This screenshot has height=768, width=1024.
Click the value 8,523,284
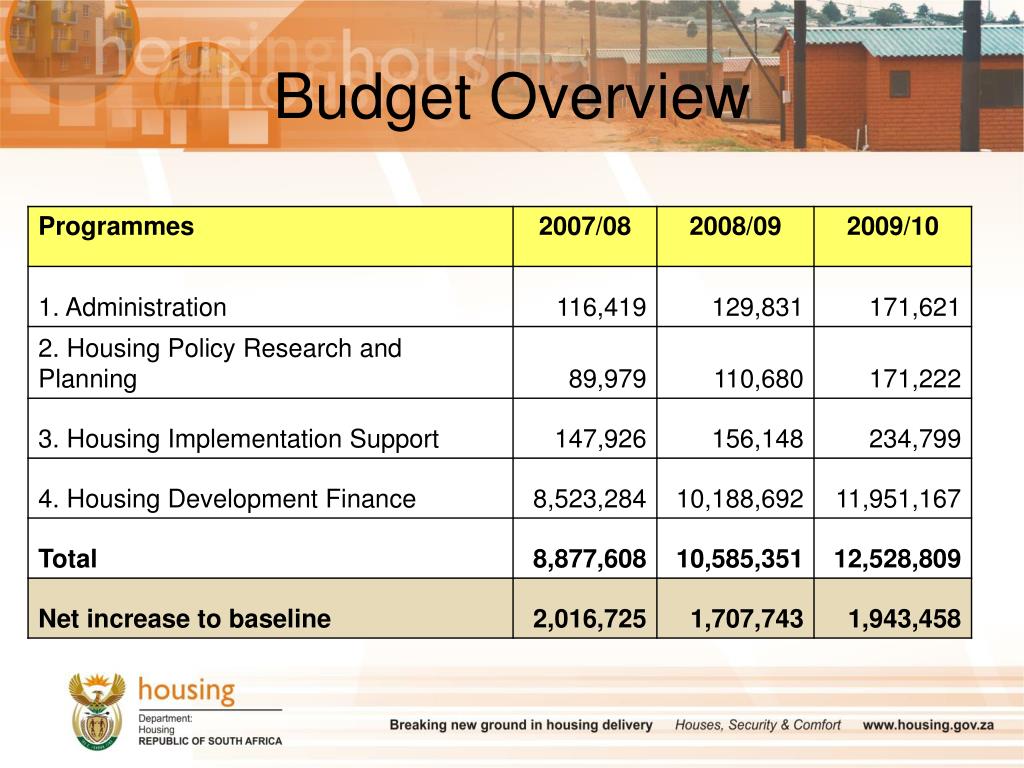pyautogui.click(x=590, y=500)
